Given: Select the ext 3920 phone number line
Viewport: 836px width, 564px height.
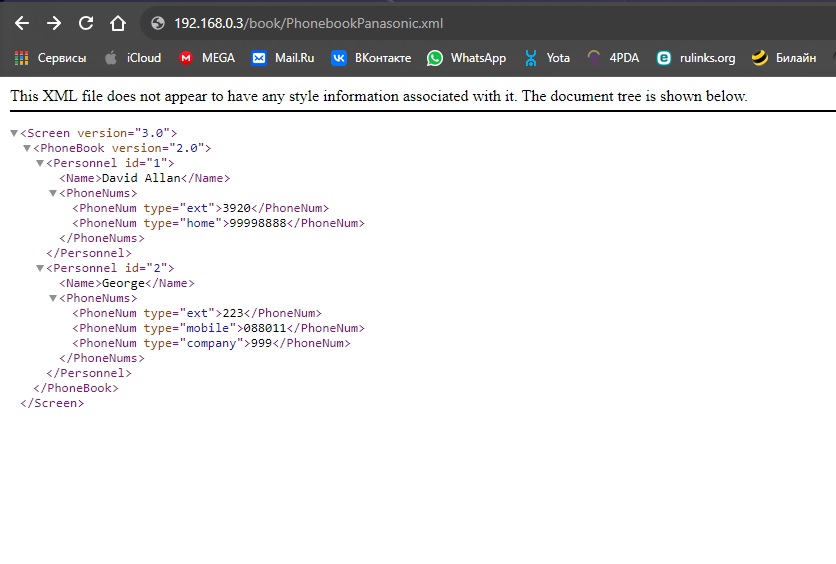Looking at the screenshot, I should click(x=200, y=208).
